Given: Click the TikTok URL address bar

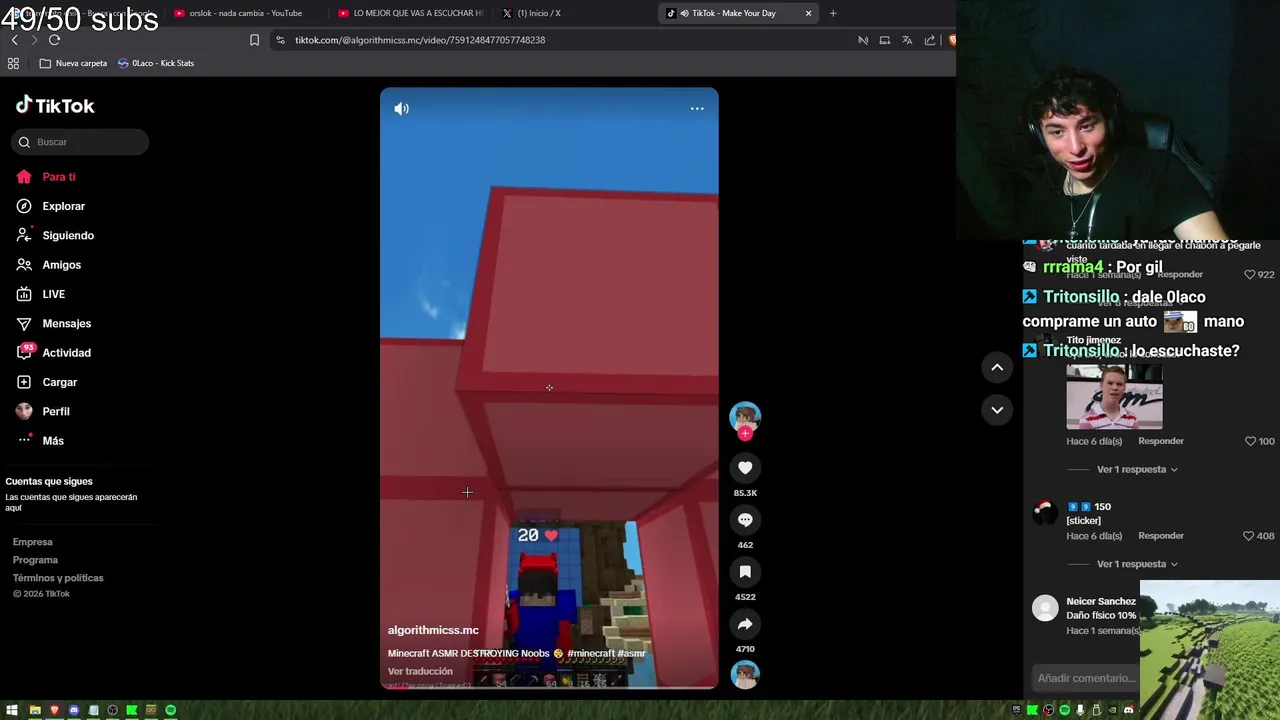Looking at the screenshot, I should pos(560,40).
